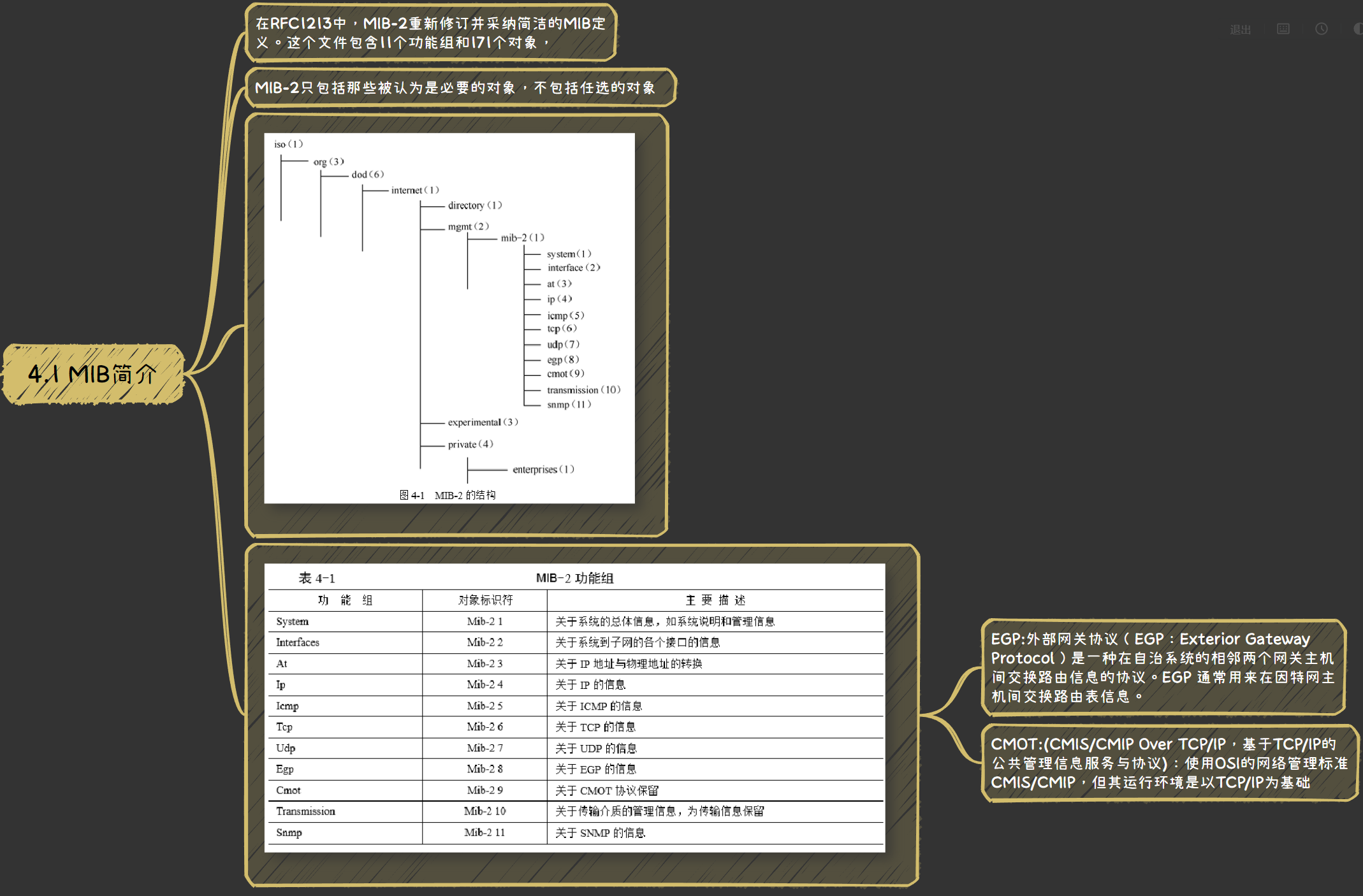Click the table header 主要描述

[x=715, y=600]
